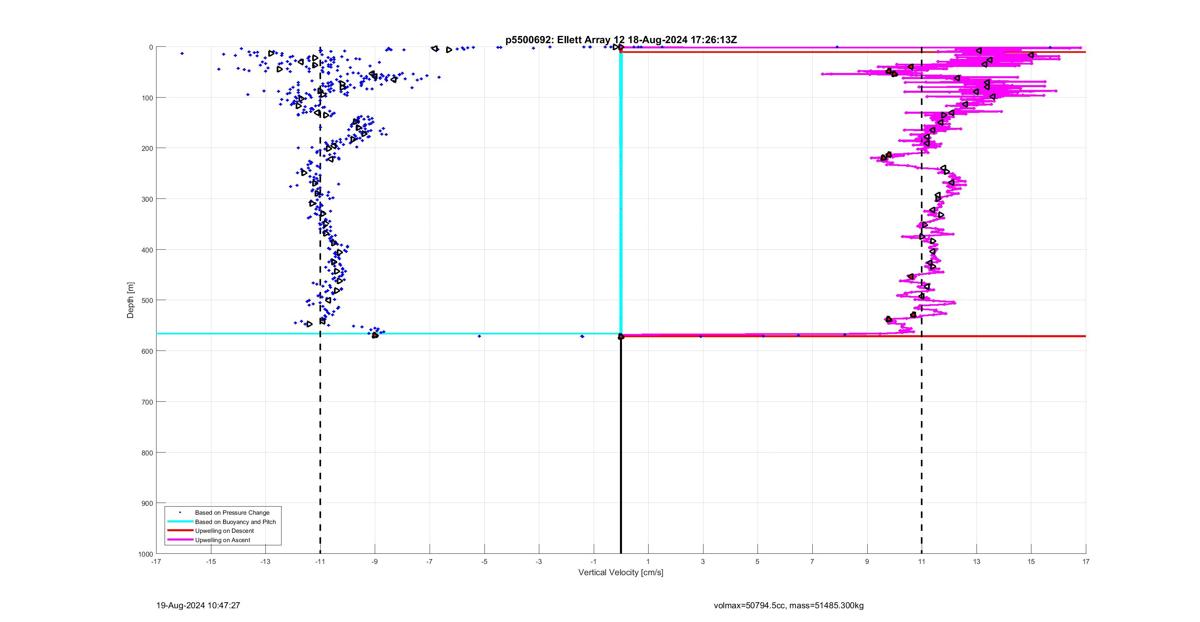Click velocity tick label '-13'
The image size is (1200, 622).
[265, 562]
